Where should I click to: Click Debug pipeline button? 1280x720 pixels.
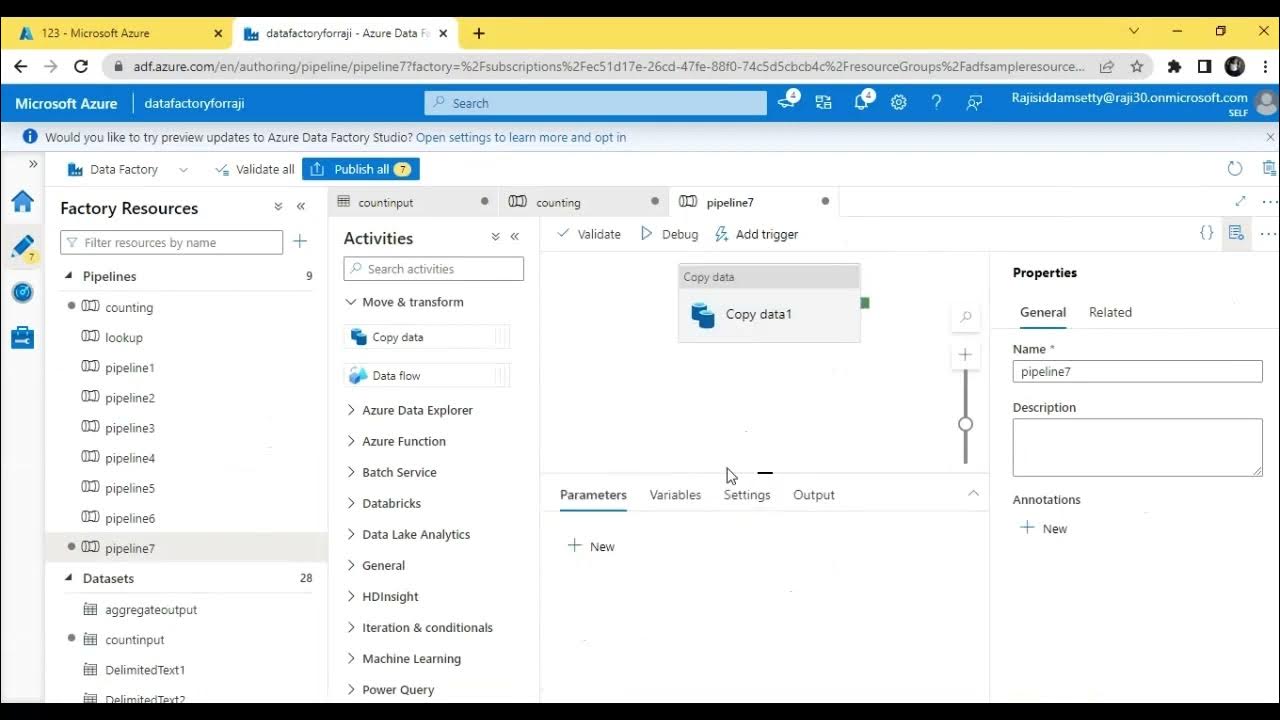tap(669, 234)
